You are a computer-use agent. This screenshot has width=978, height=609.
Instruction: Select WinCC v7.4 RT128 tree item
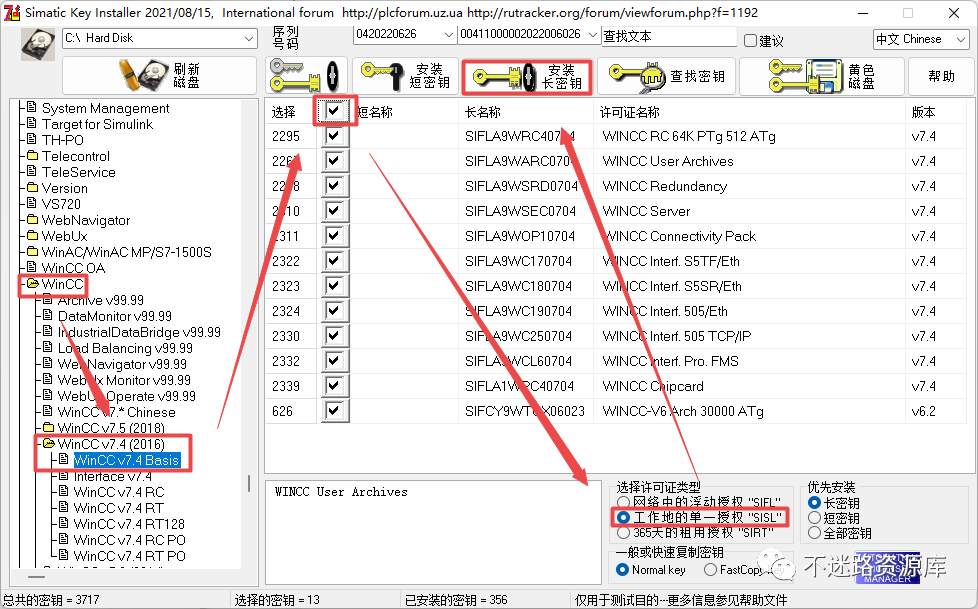coord(129,524)
